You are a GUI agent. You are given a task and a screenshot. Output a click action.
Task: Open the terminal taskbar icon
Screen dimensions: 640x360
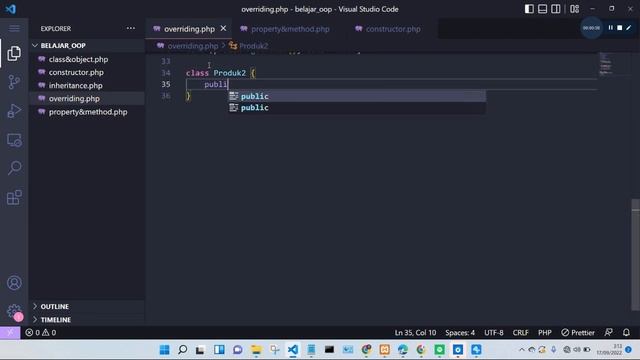tap(329, 350)
